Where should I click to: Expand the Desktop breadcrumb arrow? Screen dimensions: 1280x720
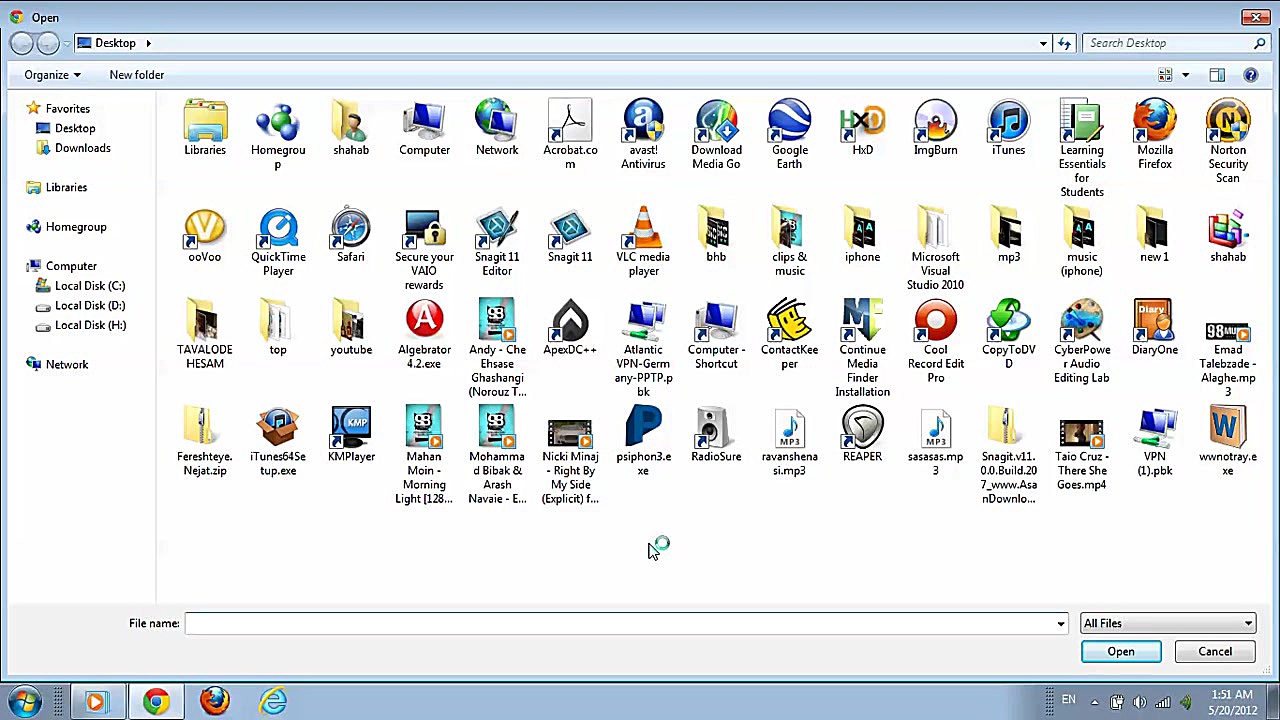148,43
